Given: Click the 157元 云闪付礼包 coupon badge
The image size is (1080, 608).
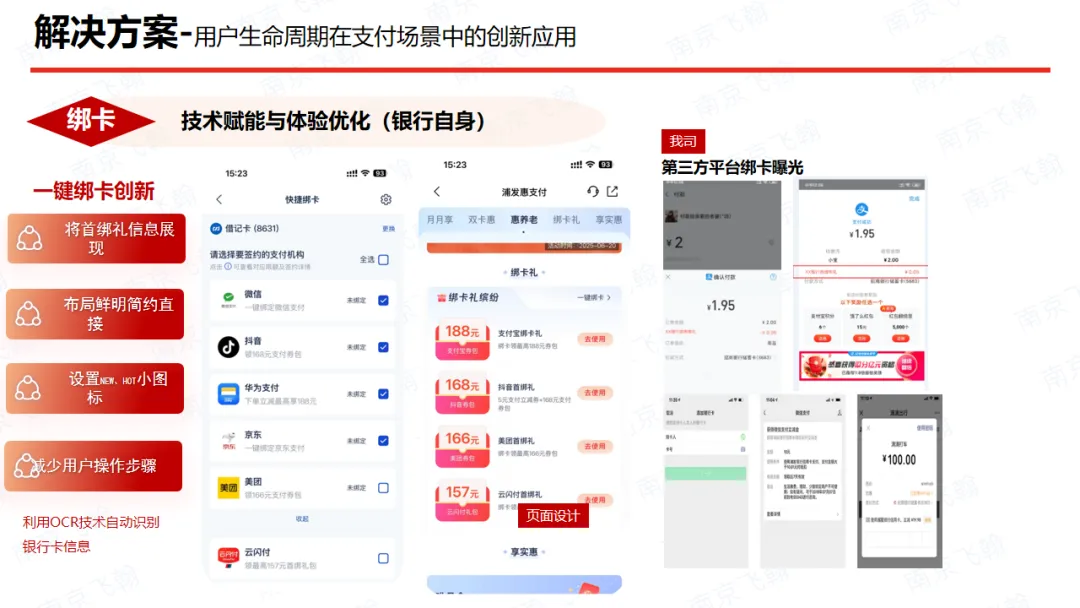Looking at the screenshot, I should point(462,501).
